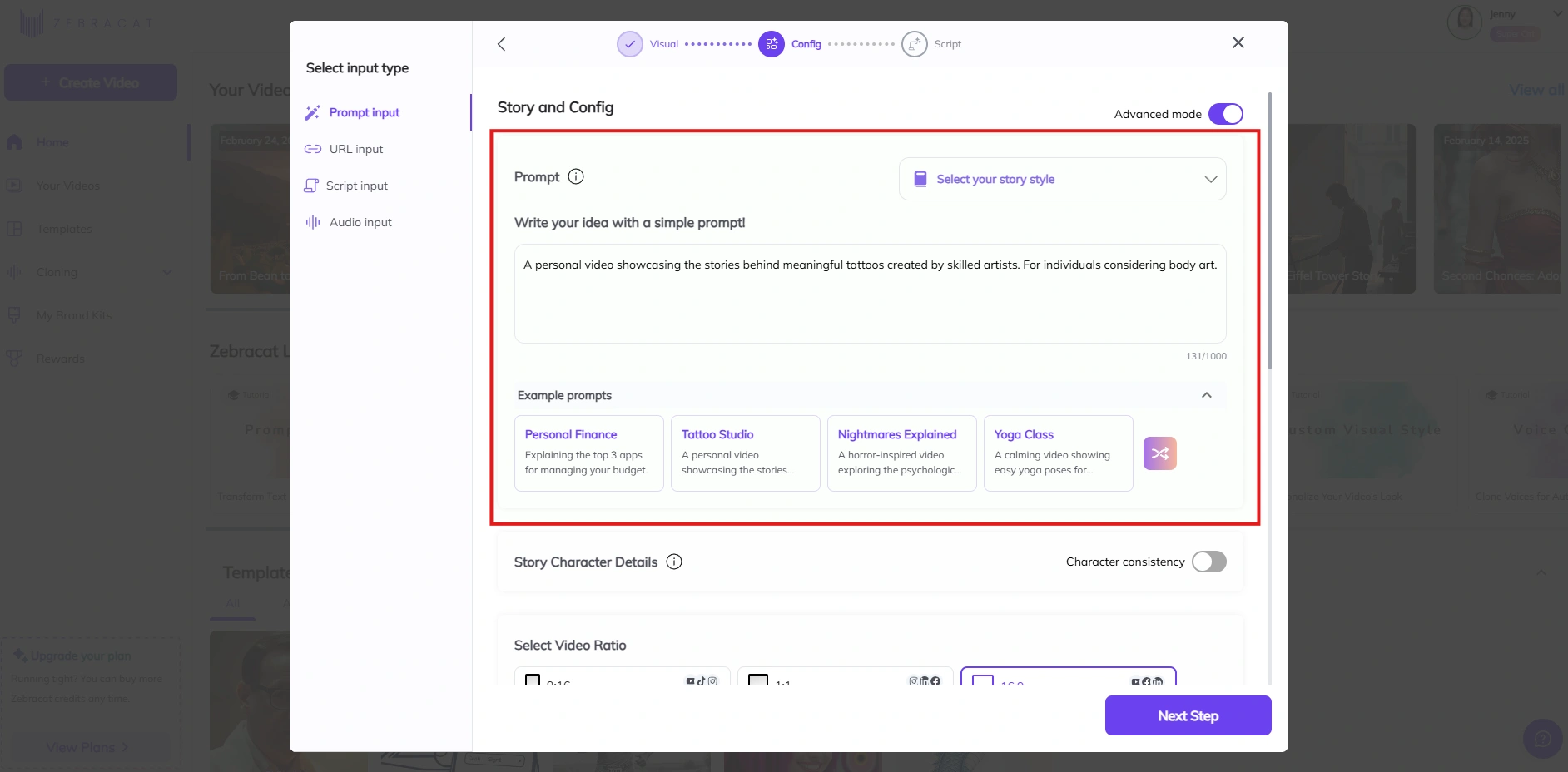
Task: Open My Brand Kits in background sidebar
Action: coord(74,315)
